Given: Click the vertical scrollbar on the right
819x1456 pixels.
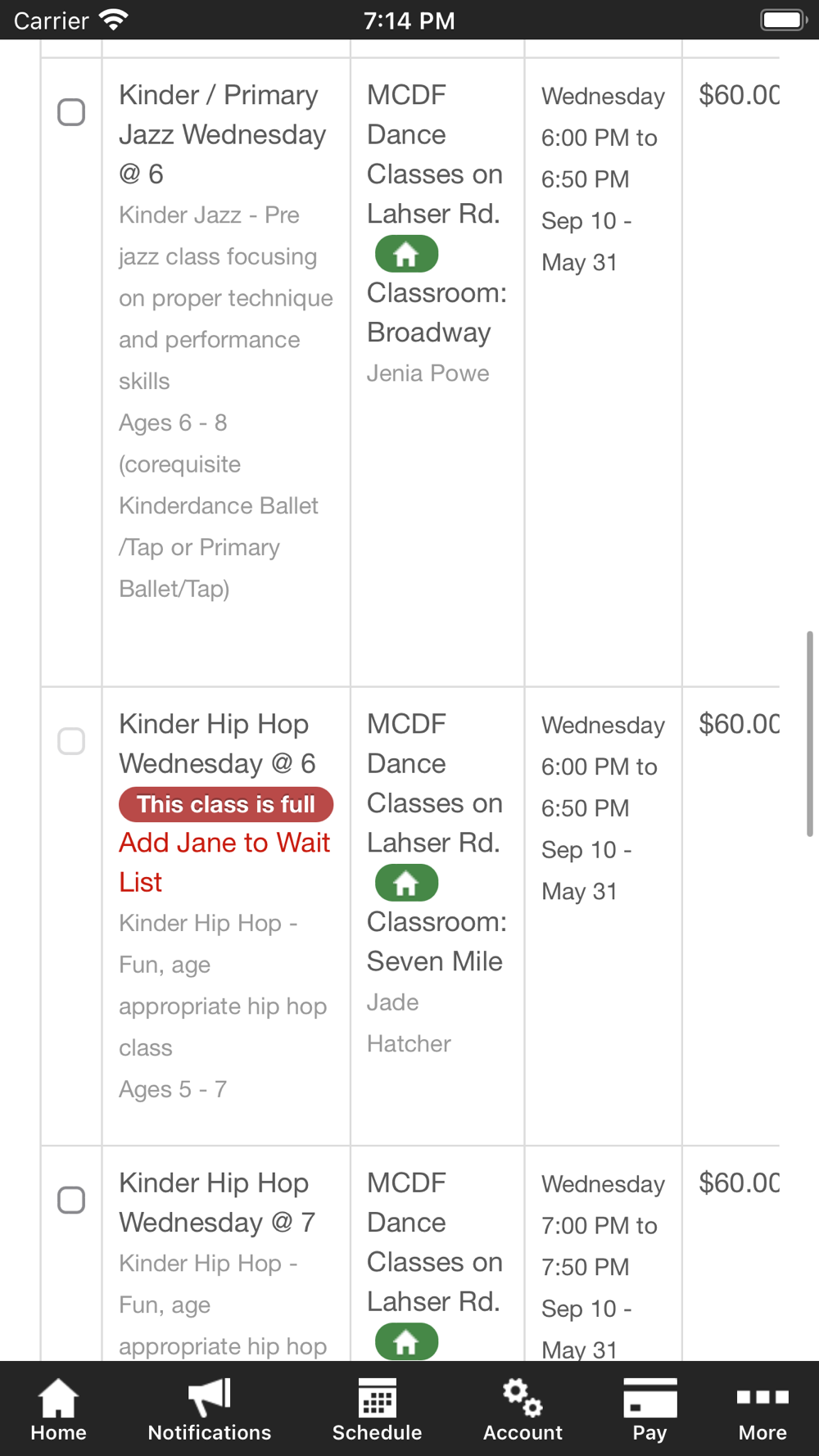Looking at the screenshot, I should click(809, 733).
